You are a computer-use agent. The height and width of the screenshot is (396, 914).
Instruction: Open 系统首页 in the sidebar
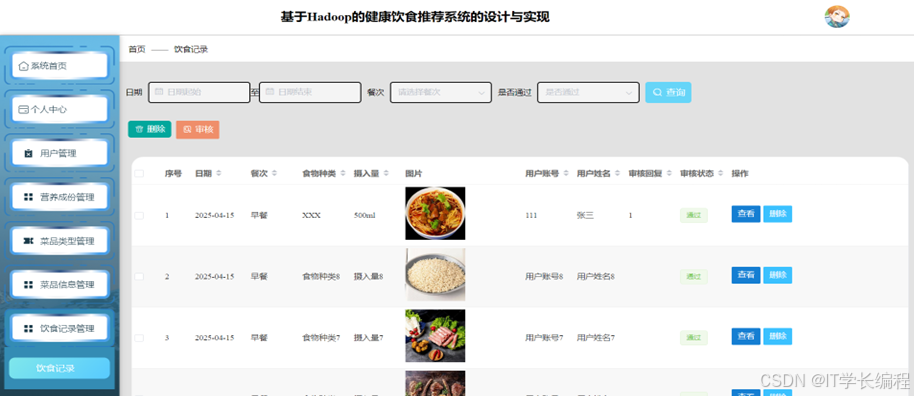coord(59,66)
